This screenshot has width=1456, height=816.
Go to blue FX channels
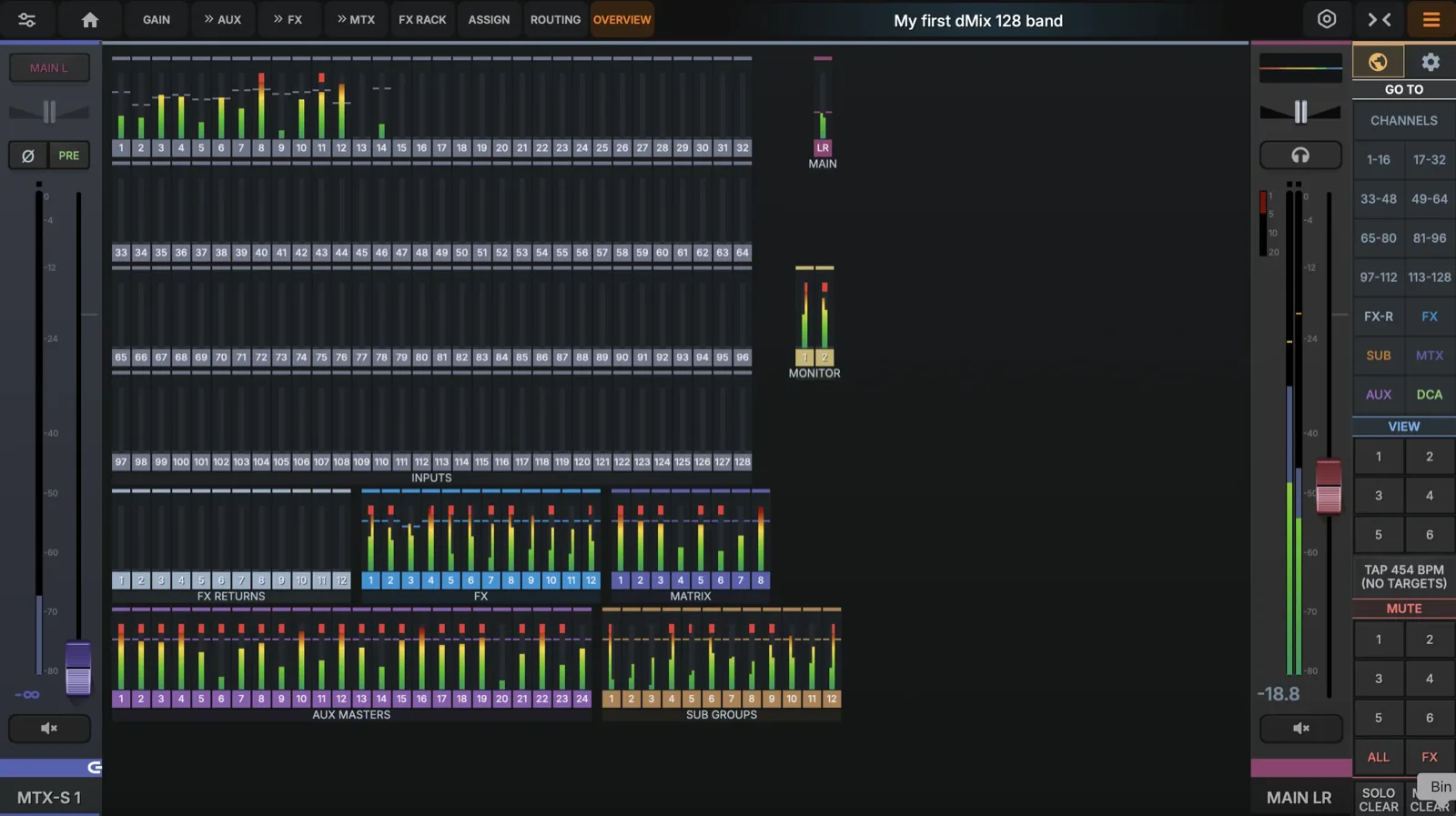[1430, 317]
